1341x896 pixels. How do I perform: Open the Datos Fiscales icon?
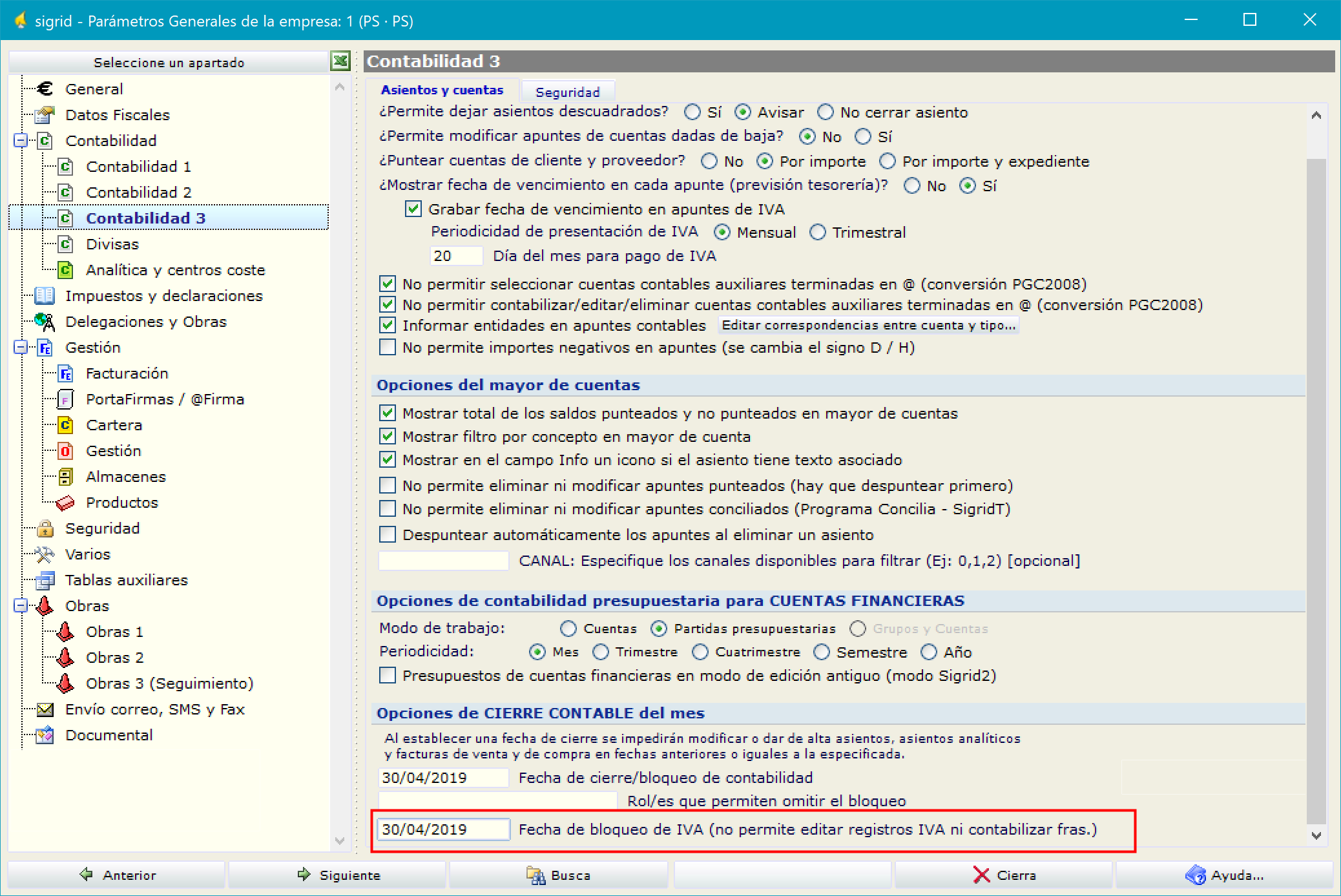(45, 114)
